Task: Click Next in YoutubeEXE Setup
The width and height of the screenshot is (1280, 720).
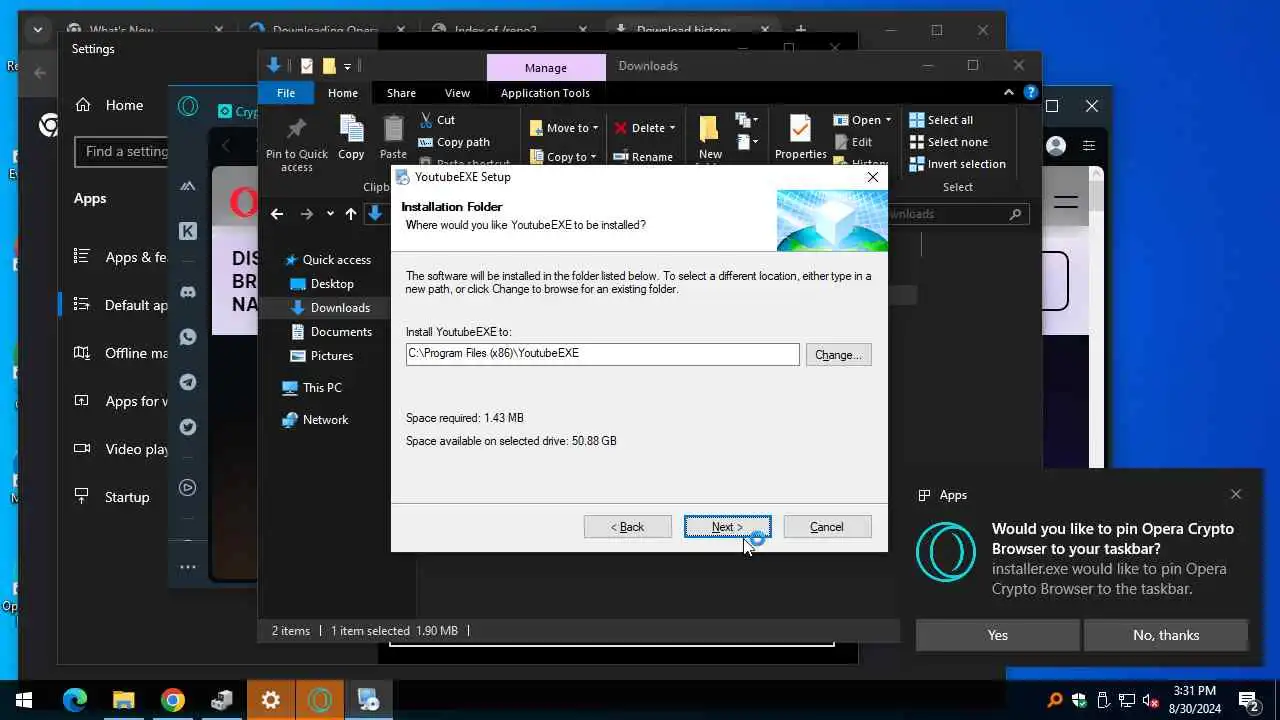Action: pyautogui.click(x=727, y=527)
